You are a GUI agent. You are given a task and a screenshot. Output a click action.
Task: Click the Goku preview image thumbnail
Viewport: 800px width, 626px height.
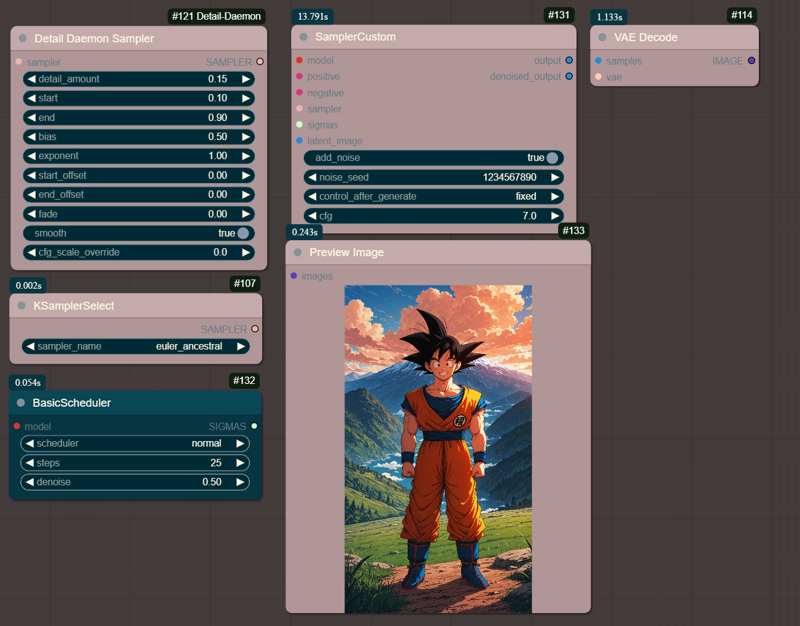(x=438, y=449)
